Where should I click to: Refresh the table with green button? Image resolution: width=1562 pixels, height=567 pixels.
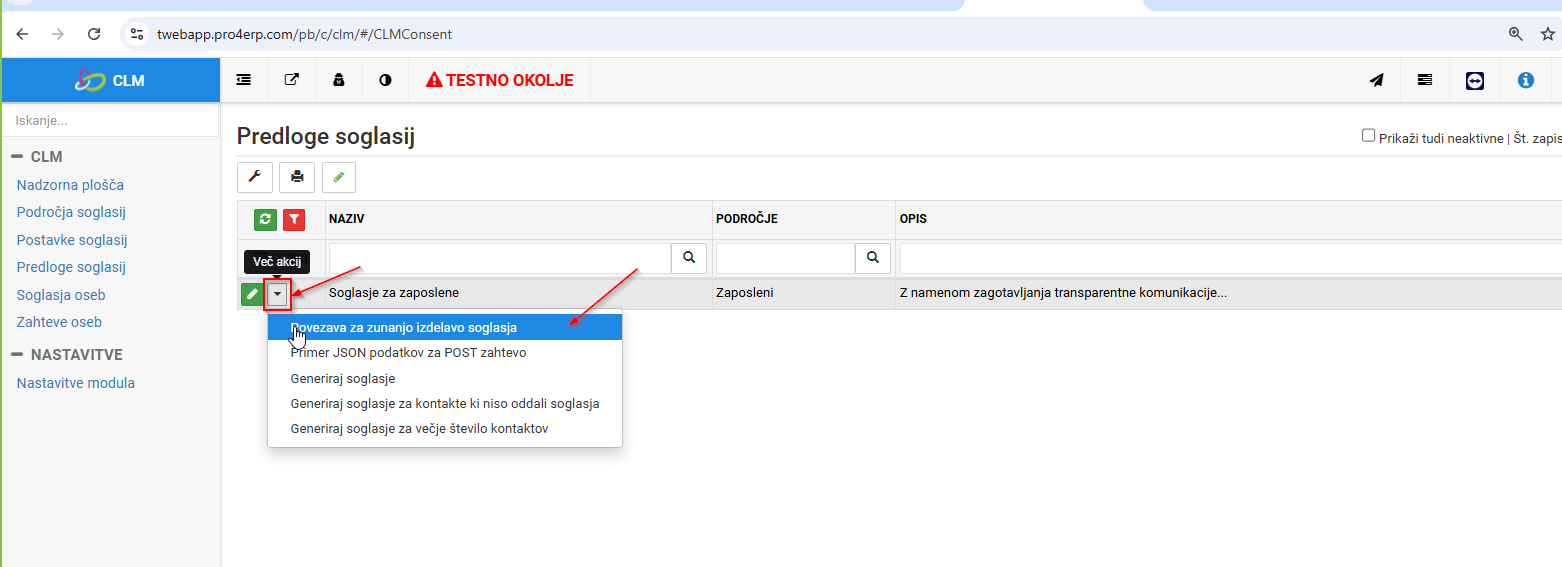click(265, 219)
